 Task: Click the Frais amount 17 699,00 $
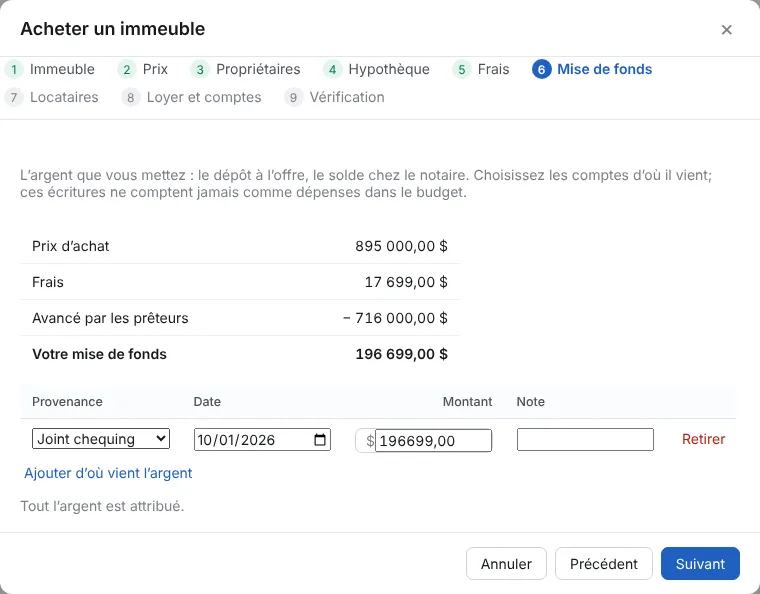click(406, 282)
